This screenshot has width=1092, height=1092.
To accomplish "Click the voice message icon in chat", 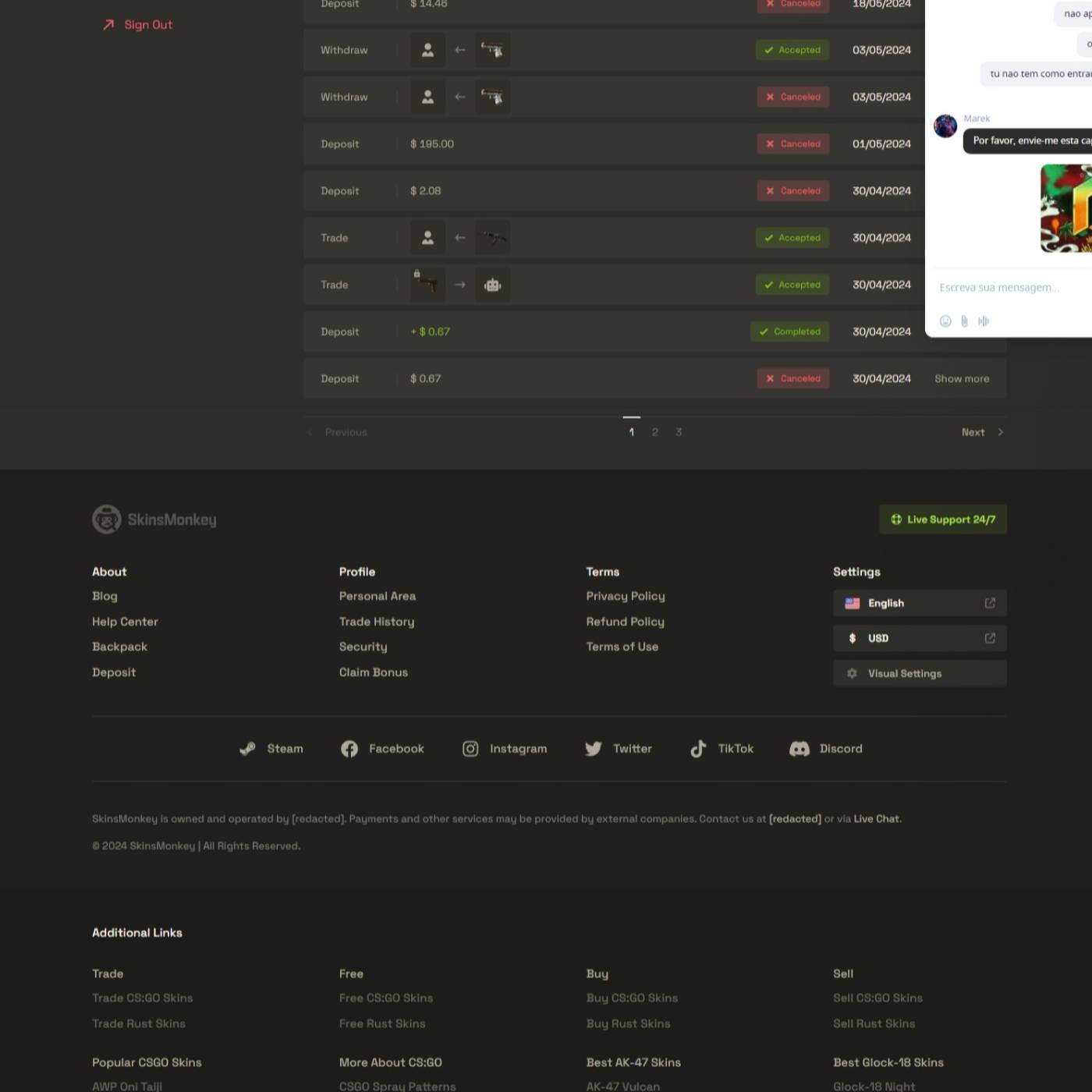I will click(x=984, y=321).
